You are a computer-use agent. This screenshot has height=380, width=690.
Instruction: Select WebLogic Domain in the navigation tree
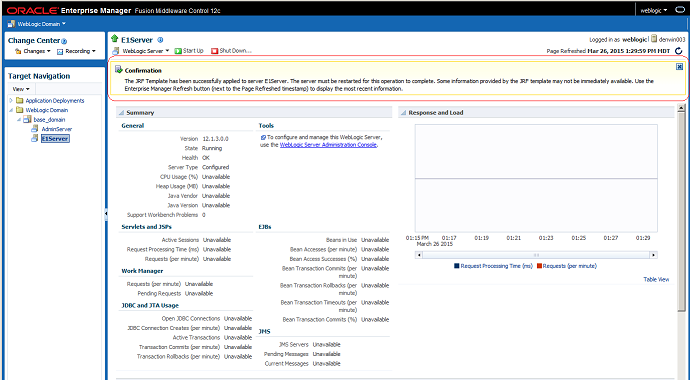tap(47, 110)
